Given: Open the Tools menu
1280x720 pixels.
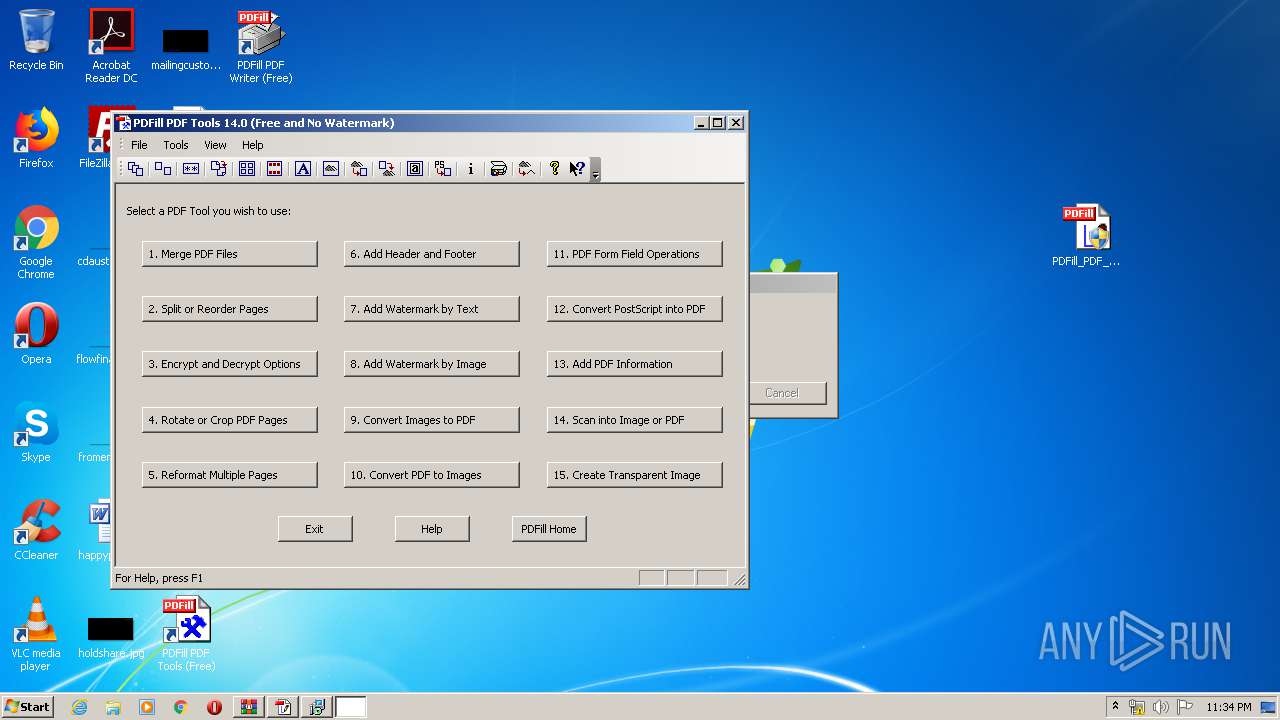Looking at the screenshot, I should pos(176,145).
